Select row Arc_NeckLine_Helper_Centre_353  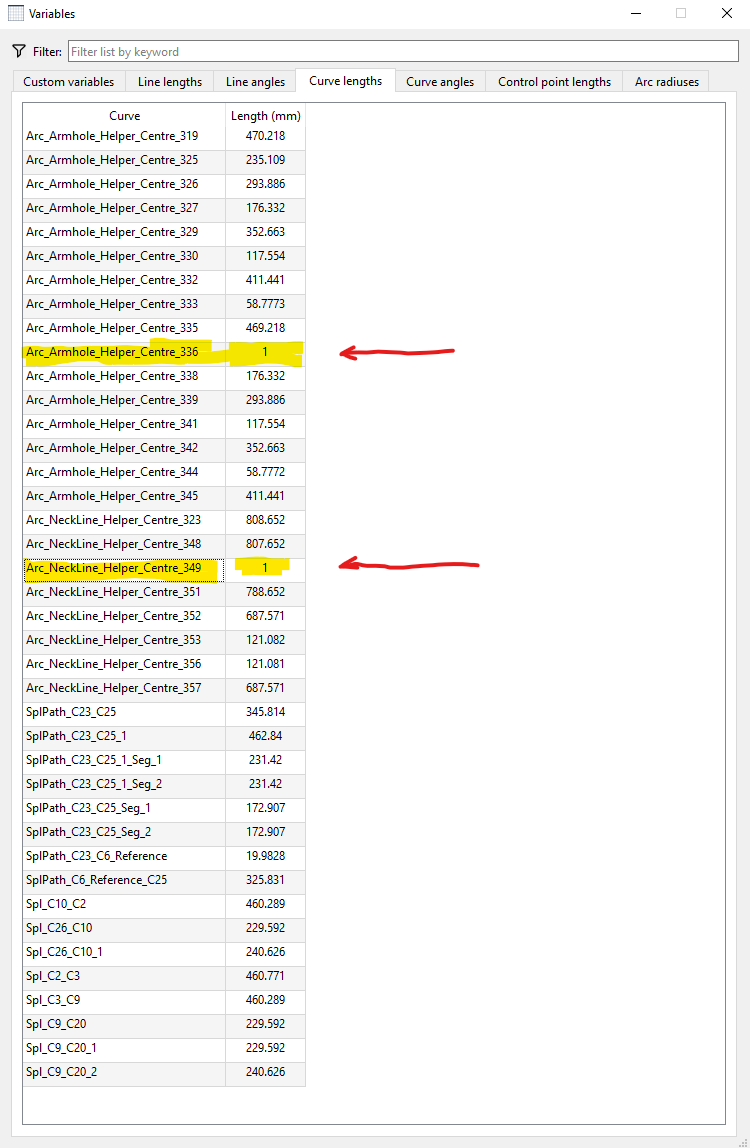[164, 641]
